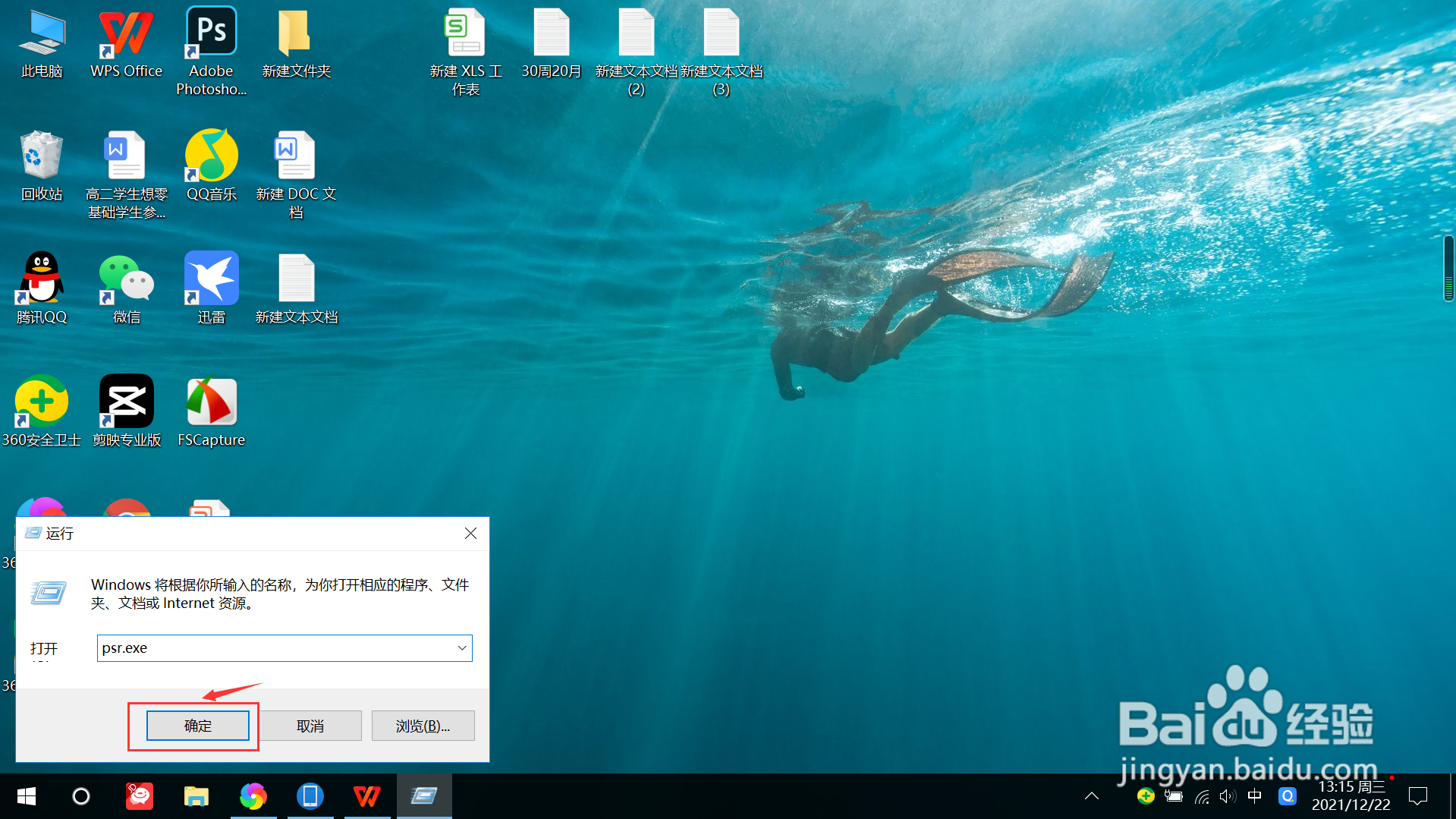
Task: Open battery status tray icon
Action: pyautogui.click(x=1174, y=796)
